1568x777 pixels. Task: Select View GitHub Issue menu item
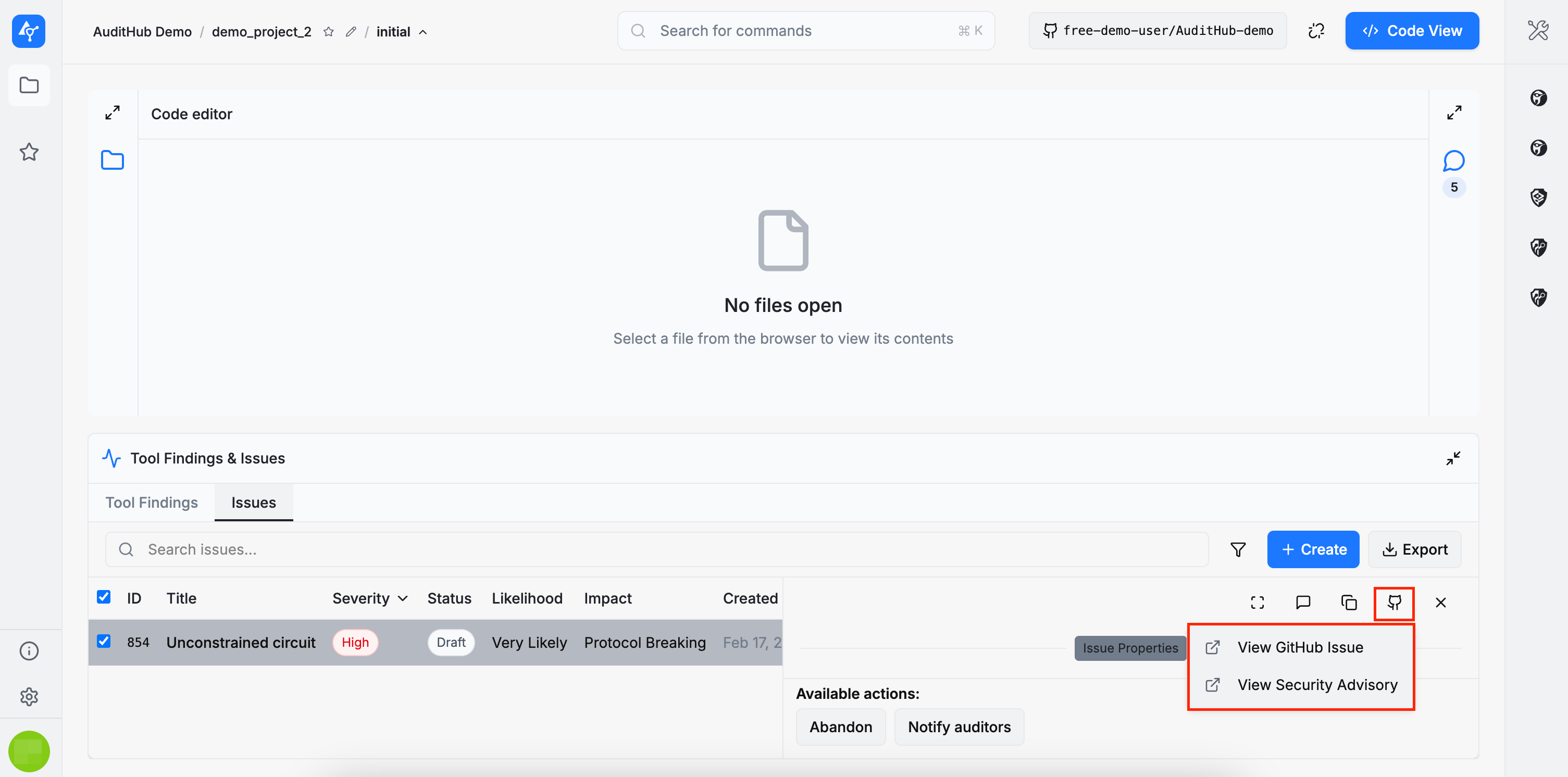point(1300,647)
